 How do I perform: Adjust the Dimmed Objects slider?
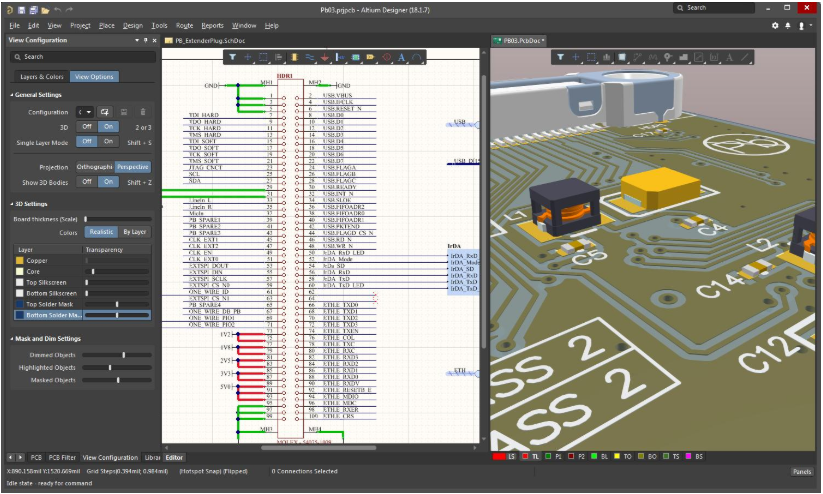tap(124, 354)
